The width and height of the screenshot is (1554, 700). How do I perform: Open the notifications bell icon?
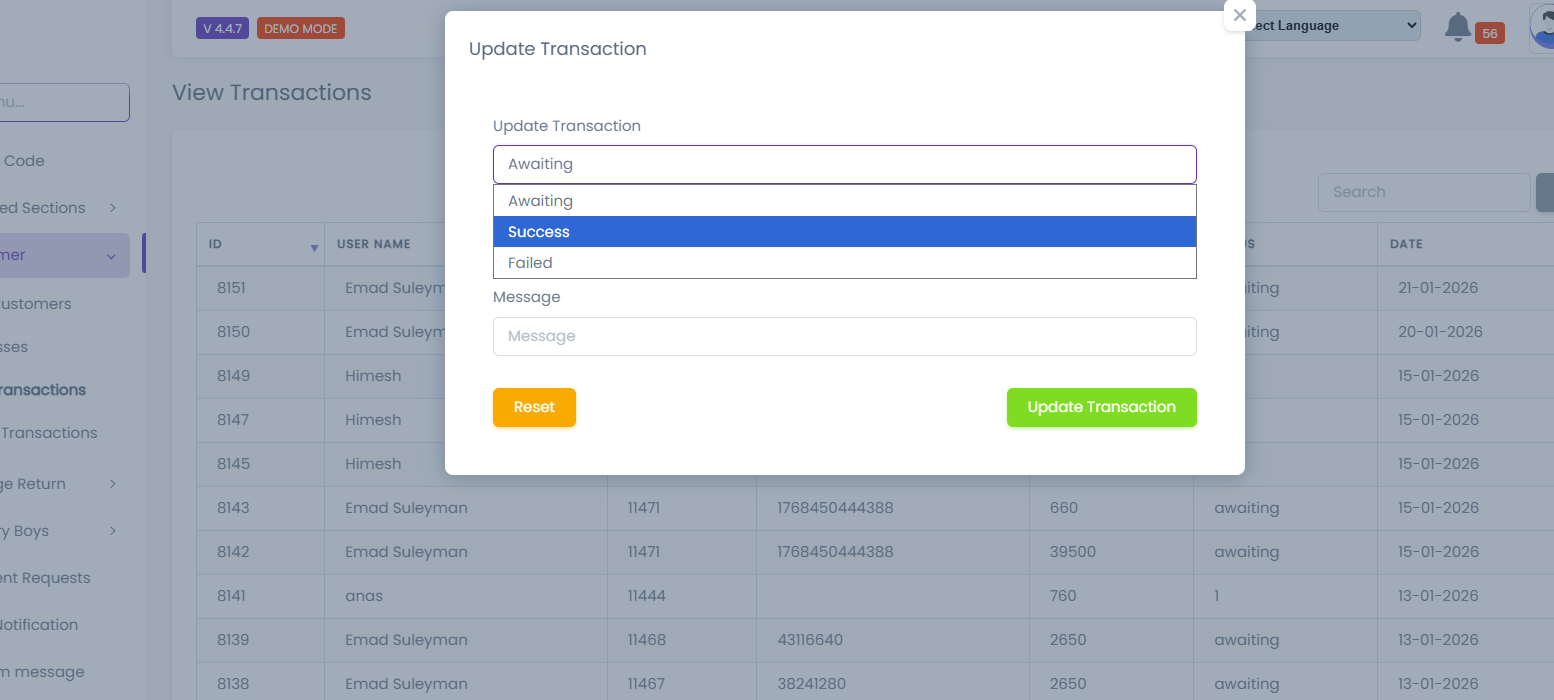coord(1458,27)
